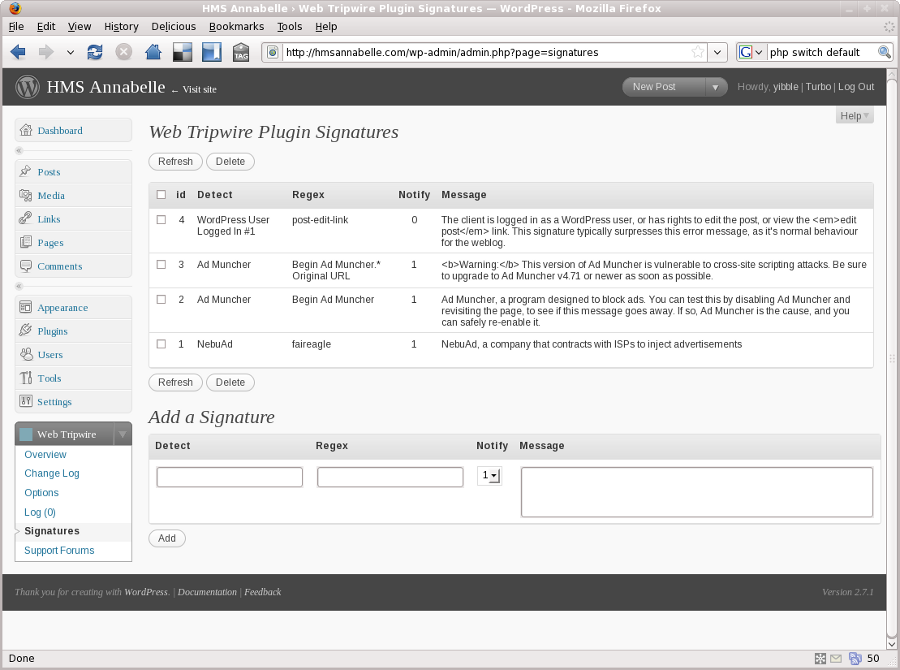Click the Comments bubble icon

(26, 266)
